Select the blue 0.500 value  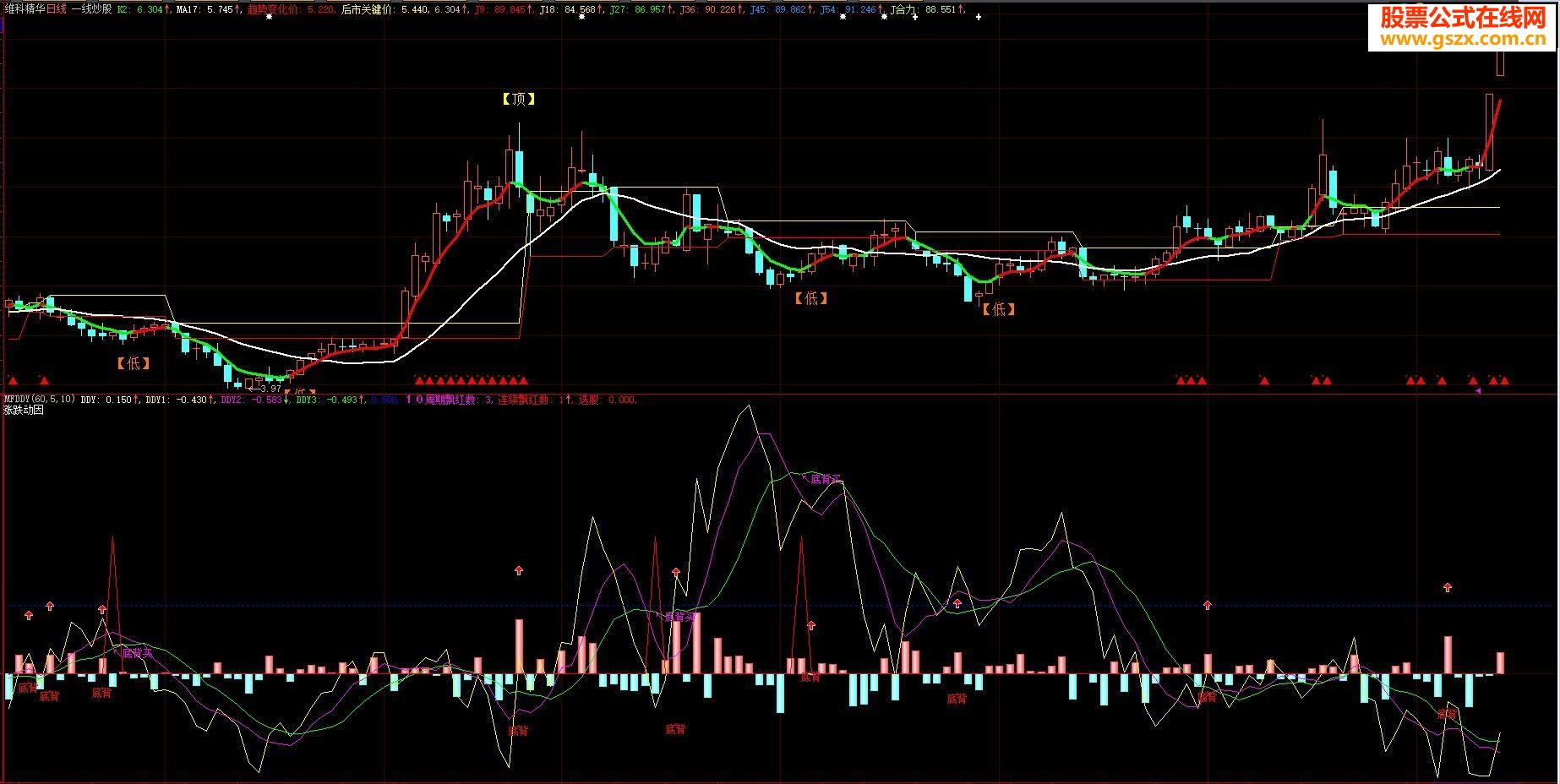[385, 400]
